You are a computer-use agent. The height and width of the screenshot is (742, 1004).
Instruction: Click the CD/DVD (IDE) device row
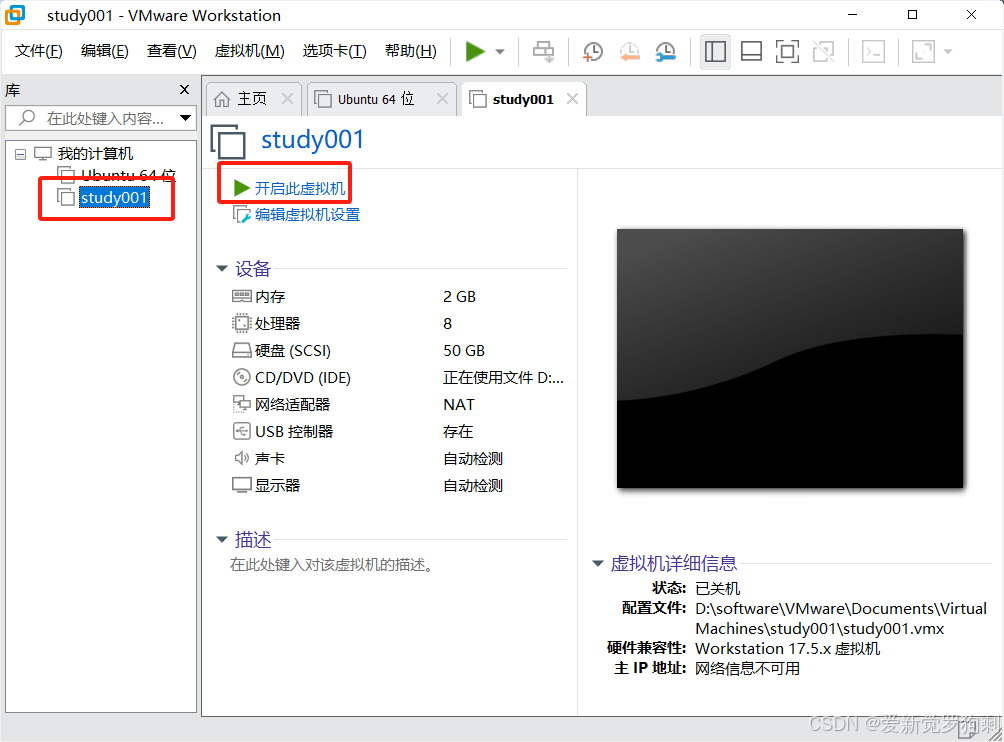[398, 378]
